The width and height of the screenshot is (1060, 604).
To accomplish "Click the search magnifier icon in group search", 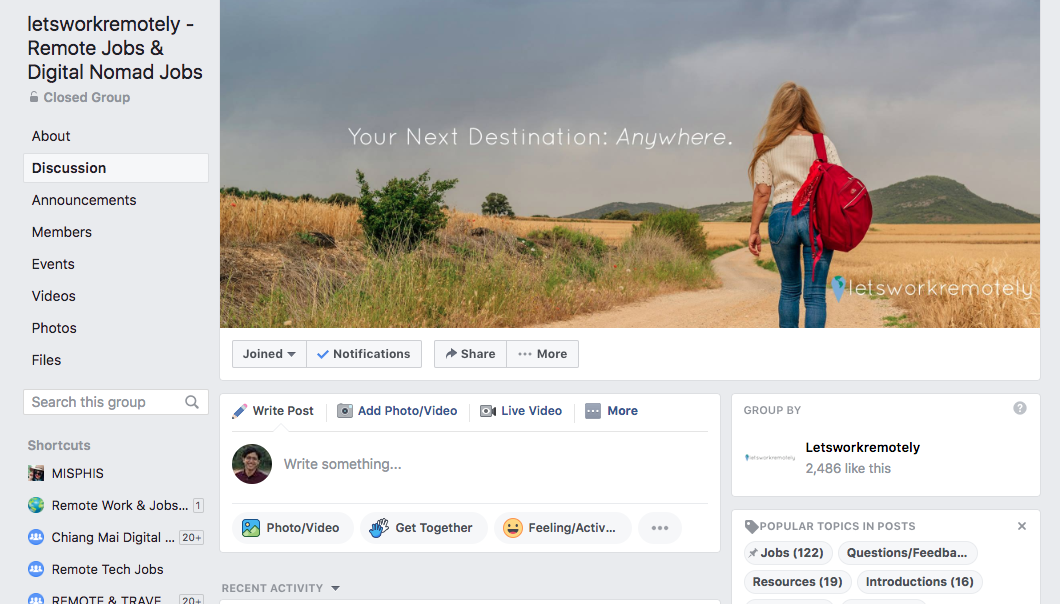I will pos(192,402).
